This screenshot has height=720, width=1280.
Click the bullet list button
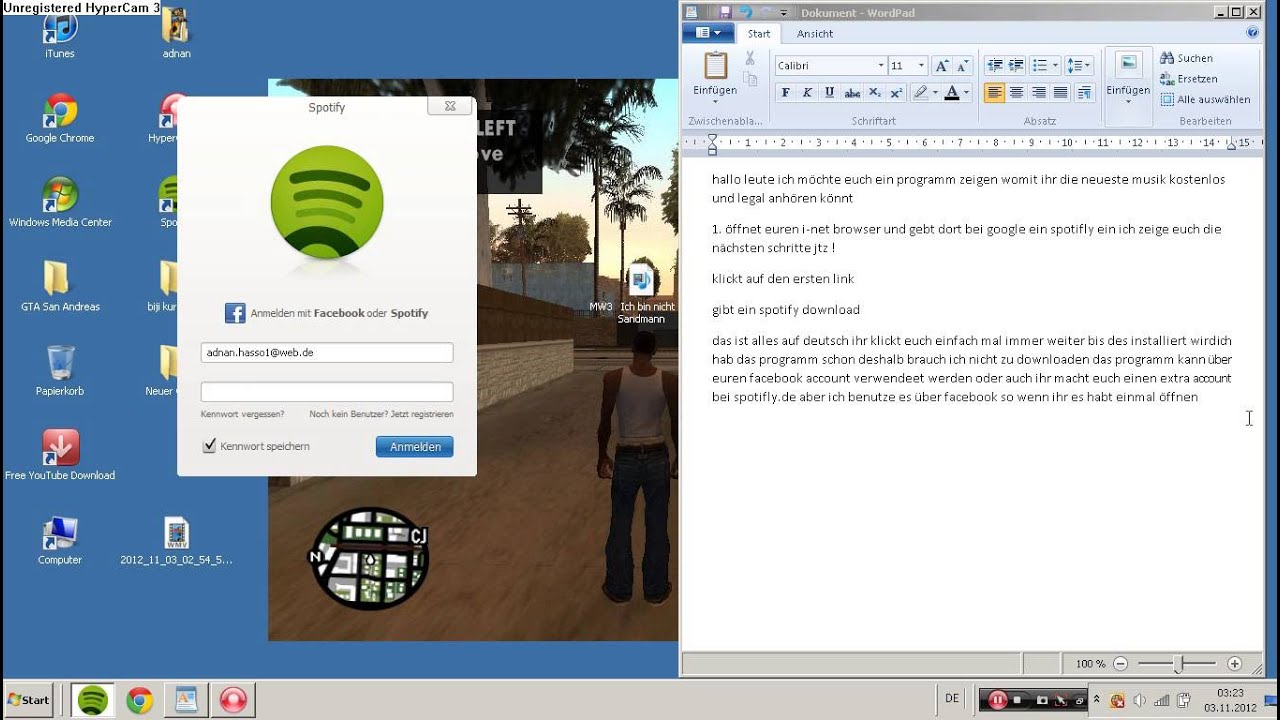tap(1040, 66)
